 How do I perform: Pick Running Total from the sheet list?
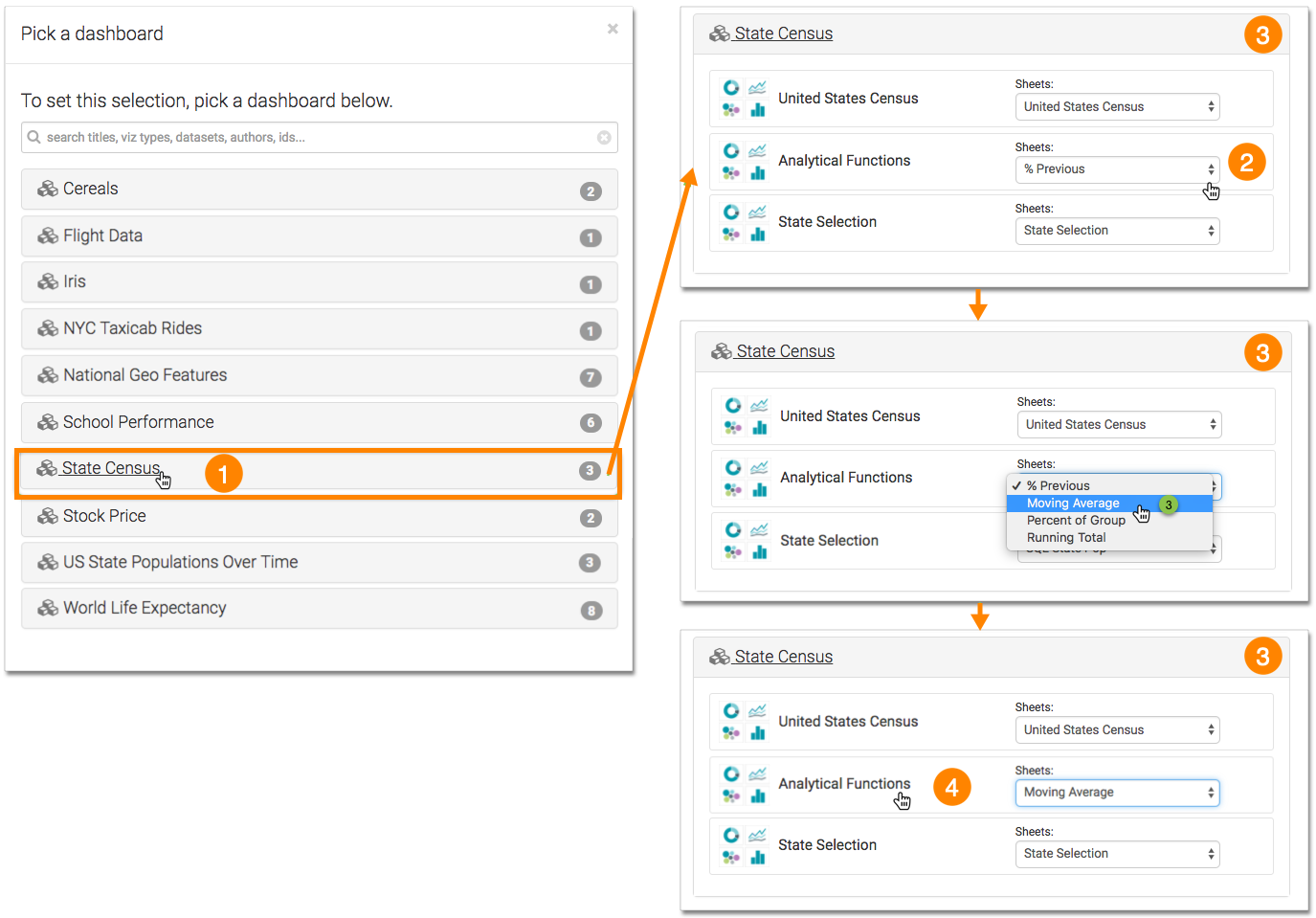coord(1066,538)
